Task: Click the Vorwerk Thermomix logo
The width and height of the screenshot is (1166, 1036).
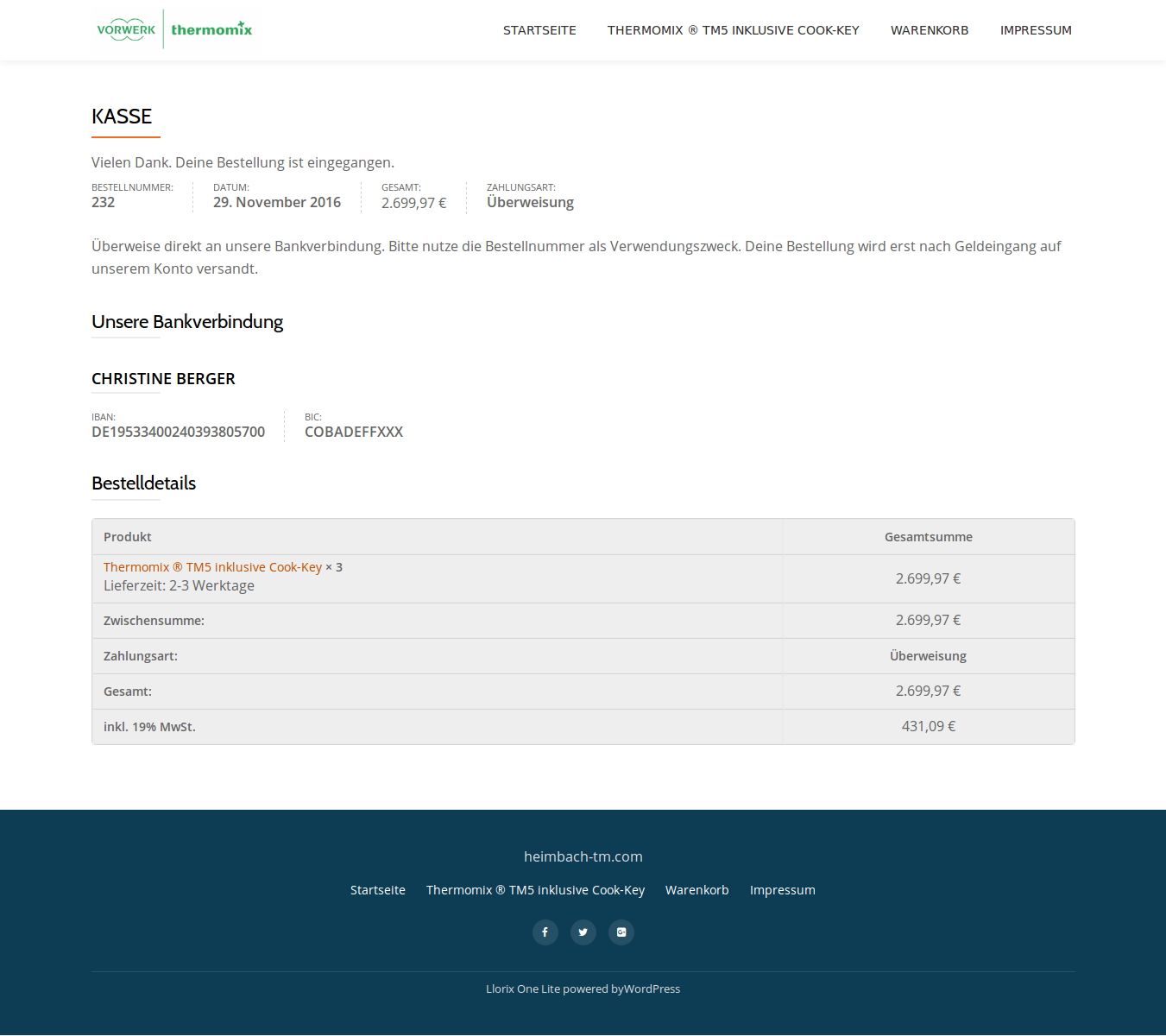Action: tap(174, 29)
